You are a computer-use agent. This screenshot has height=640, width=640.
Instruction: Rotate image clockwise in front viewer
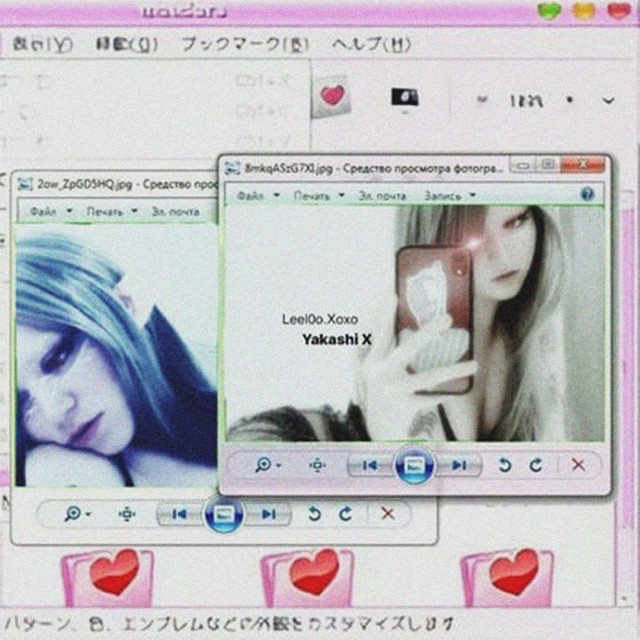point(536,465)
